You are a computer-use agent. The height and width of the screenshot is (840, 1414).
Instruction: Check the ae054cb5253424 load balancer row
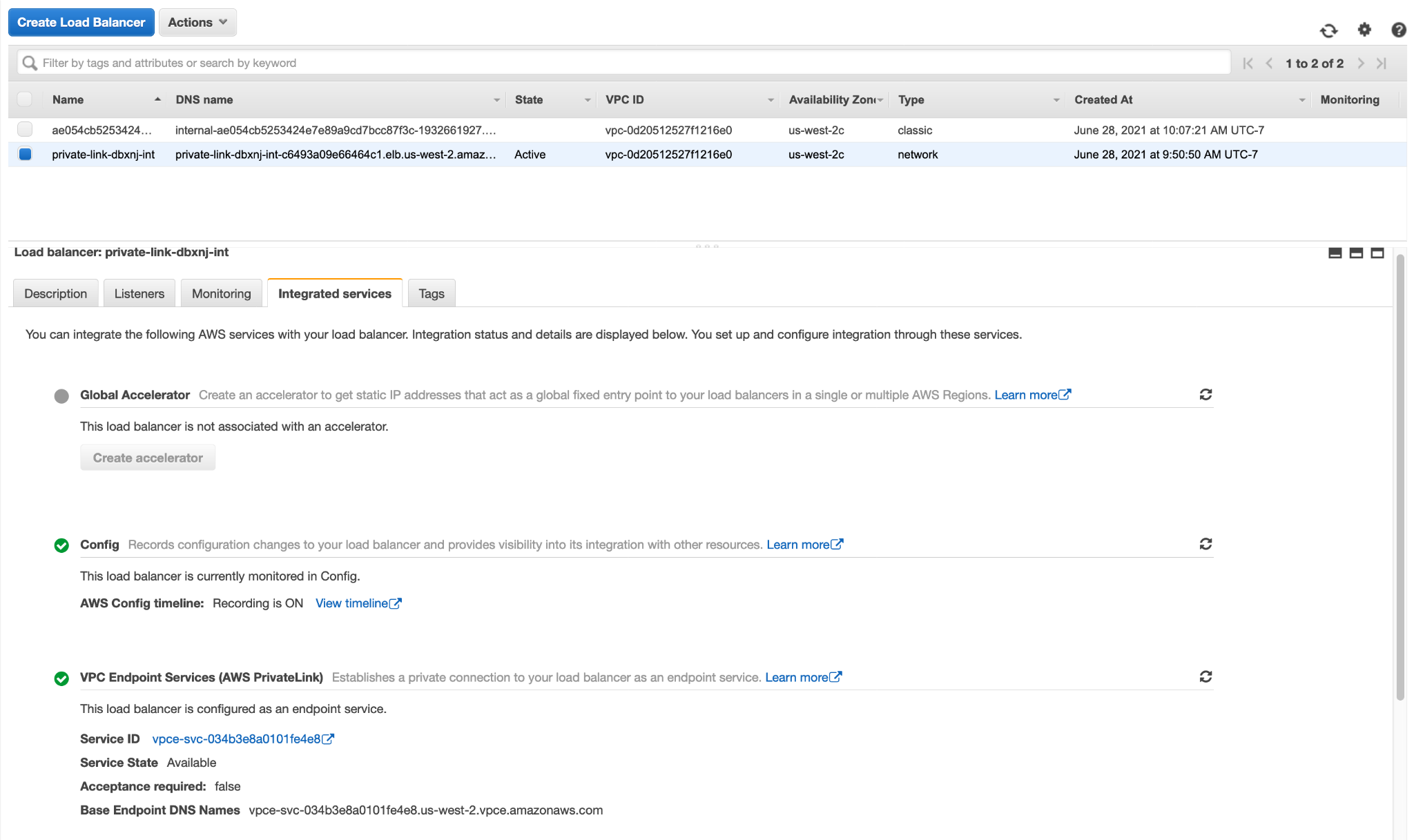pos(25,130)
